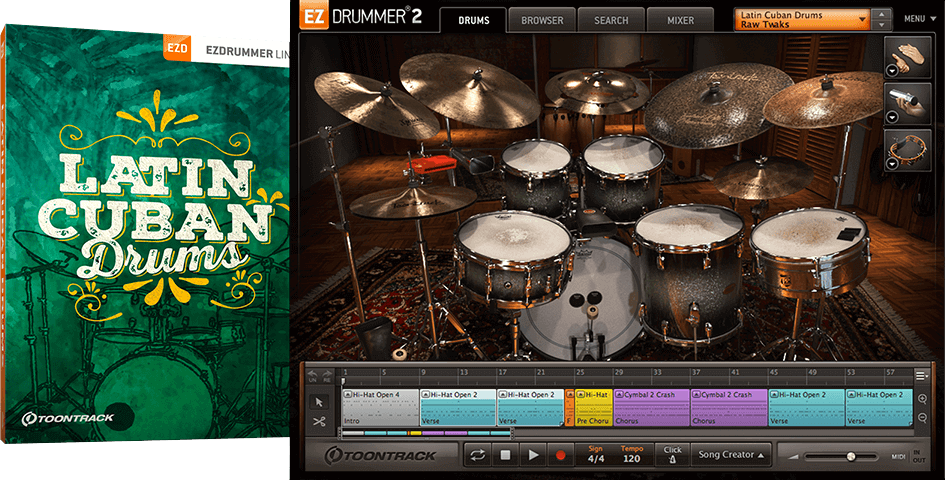
Task: Undo the last edit with the UN arrow
Action: click(313, 376)
